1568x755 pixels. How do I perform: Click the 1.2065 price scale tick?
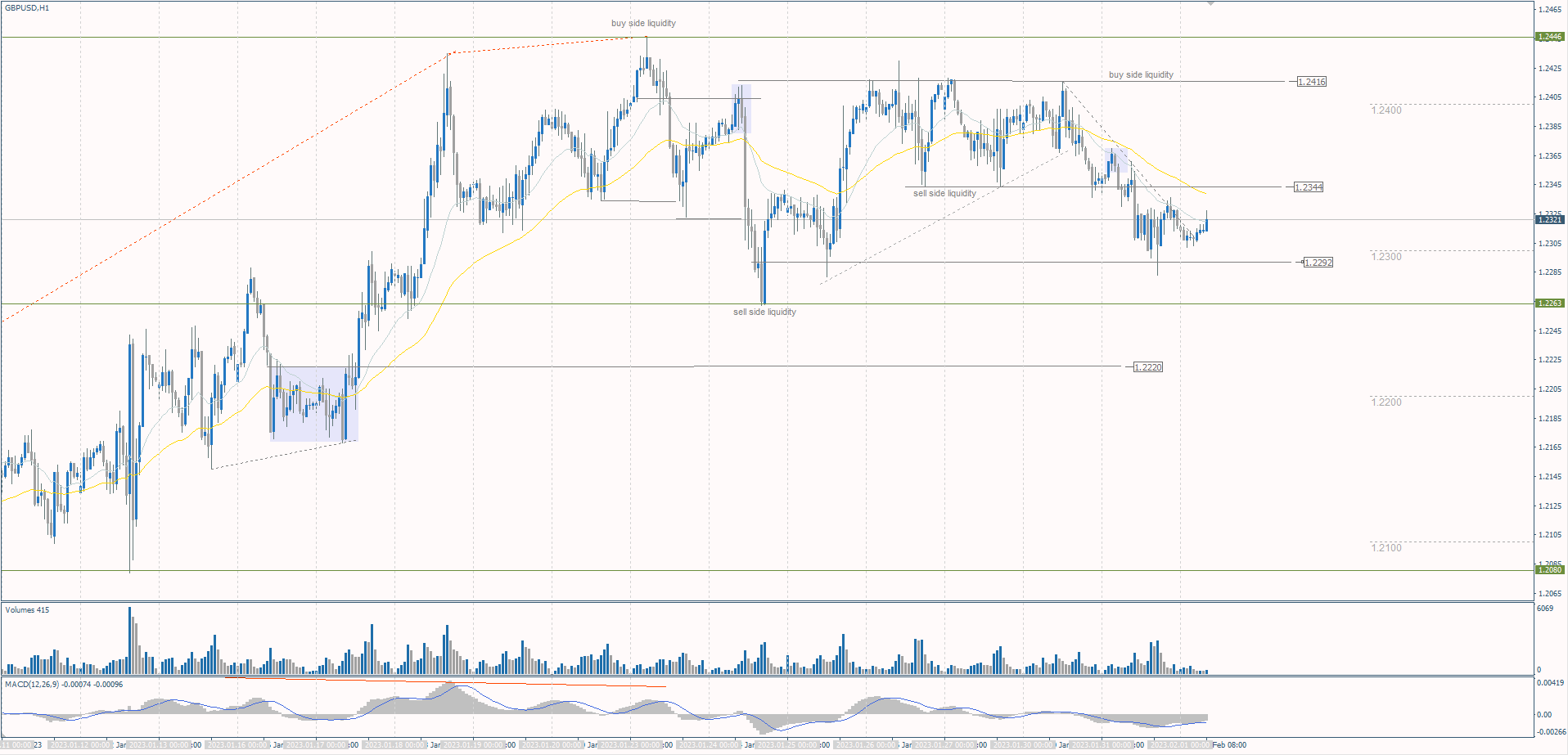point(1549,594)
